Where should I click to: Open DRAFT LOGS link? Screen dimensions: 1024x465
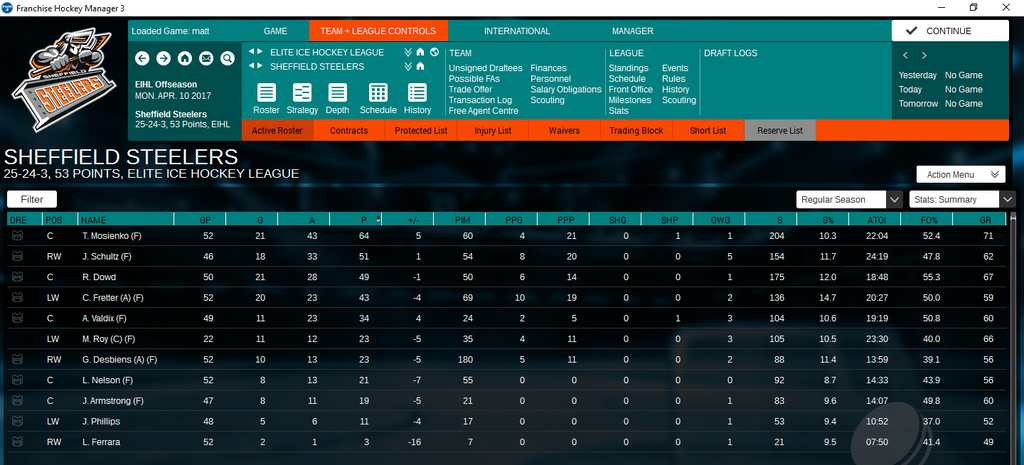(730, 53)
